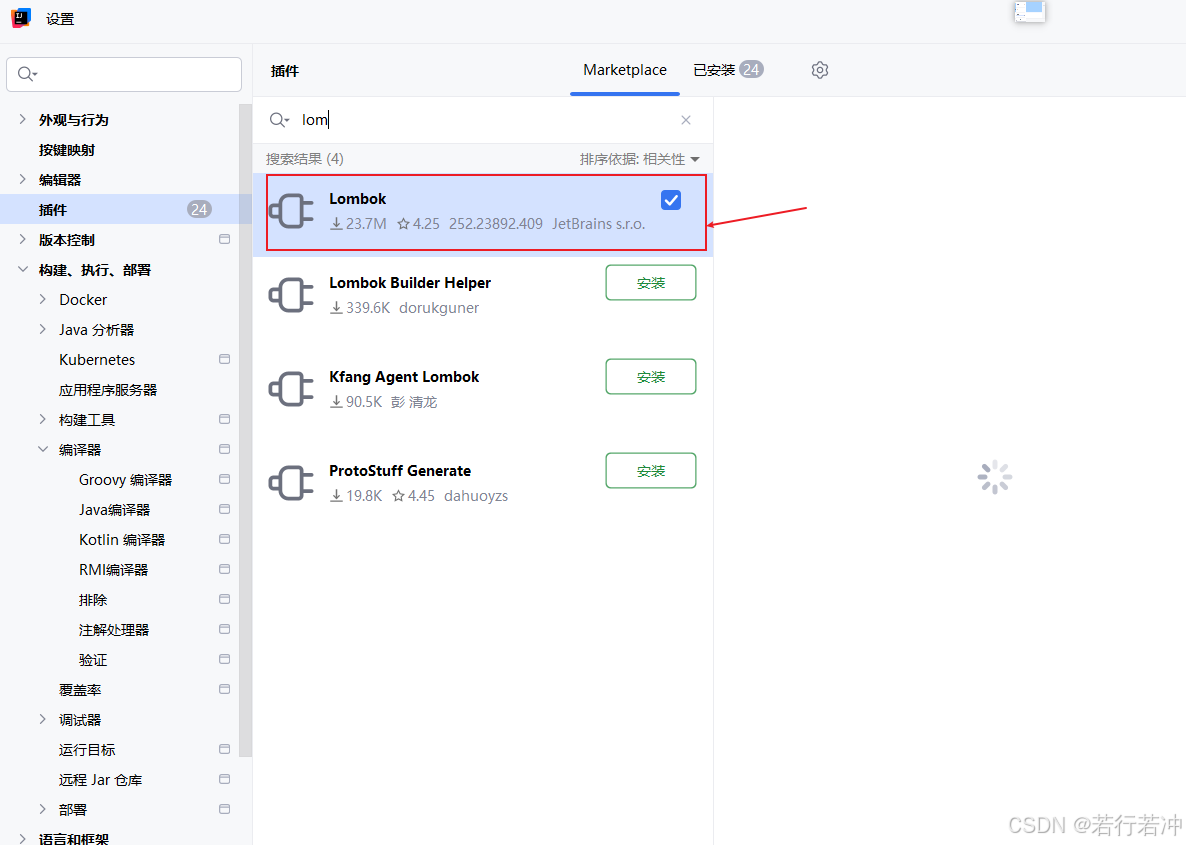Select 按键映射 in settings tree
Screen dimensions: 1186x845
(67, 150)
